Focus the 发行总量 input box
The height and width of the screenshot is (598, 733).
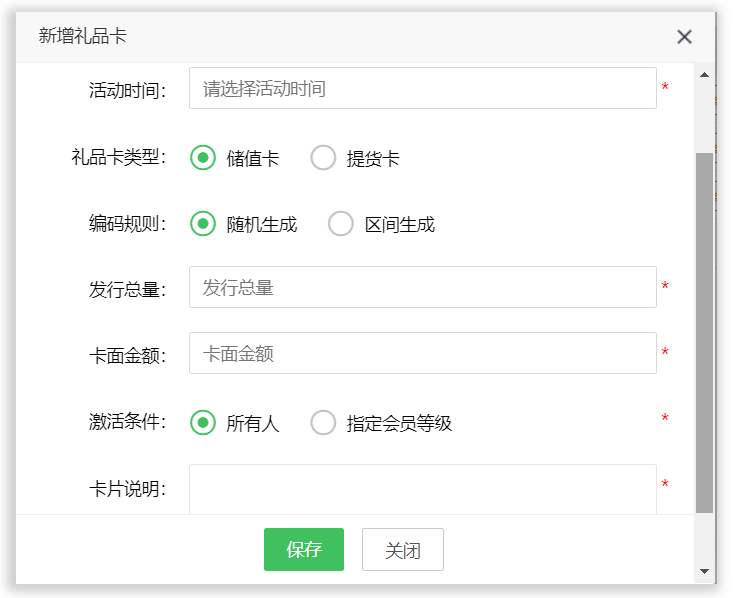point(422,288)
